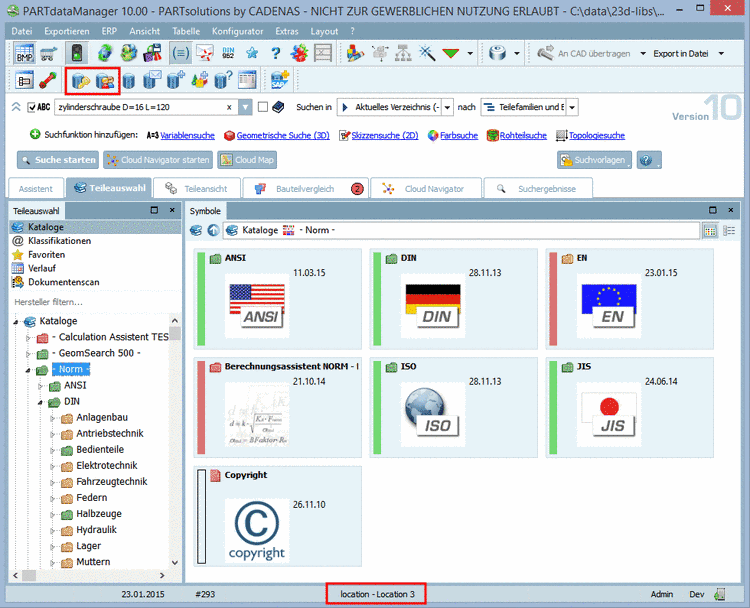The height and width of the screenshot is (608, 750).
Task: Expand the Anlagenbau tree node
Action: [x=53, y=418]
